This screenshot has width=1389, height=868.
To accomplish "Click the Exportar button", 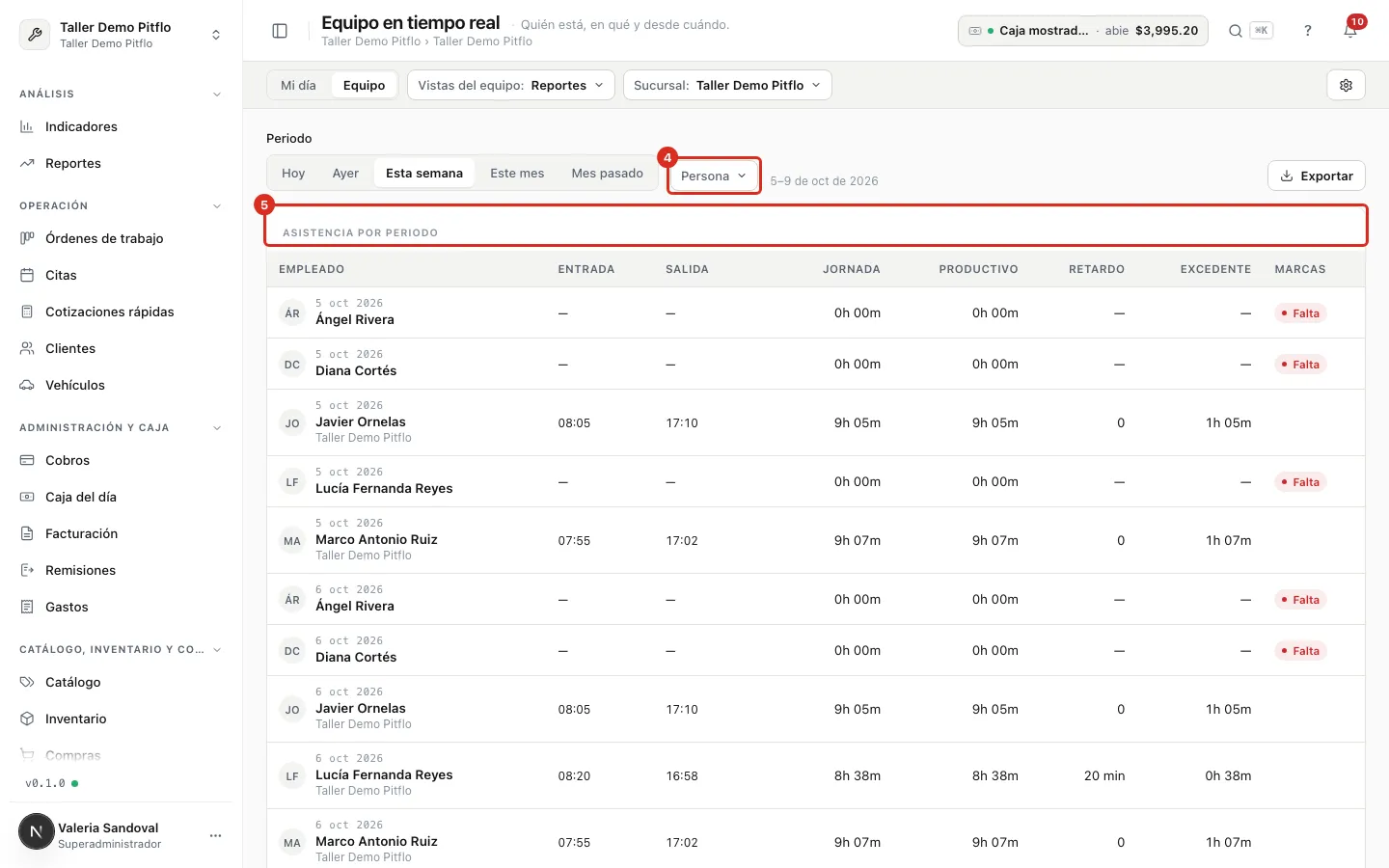I will (x=1317, y=176).
